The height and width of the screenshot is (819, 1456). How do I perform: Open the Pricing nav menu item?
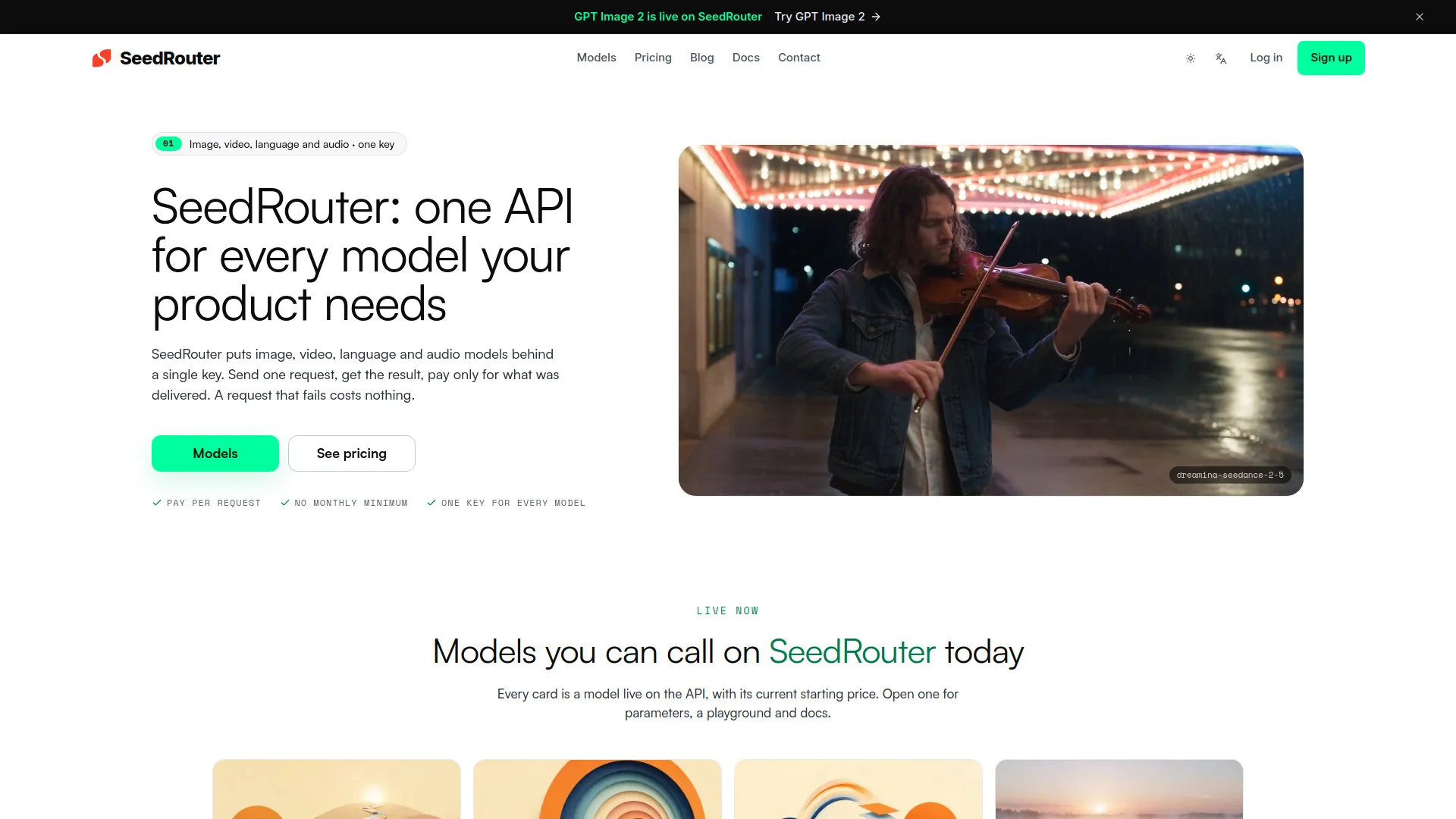653,58
